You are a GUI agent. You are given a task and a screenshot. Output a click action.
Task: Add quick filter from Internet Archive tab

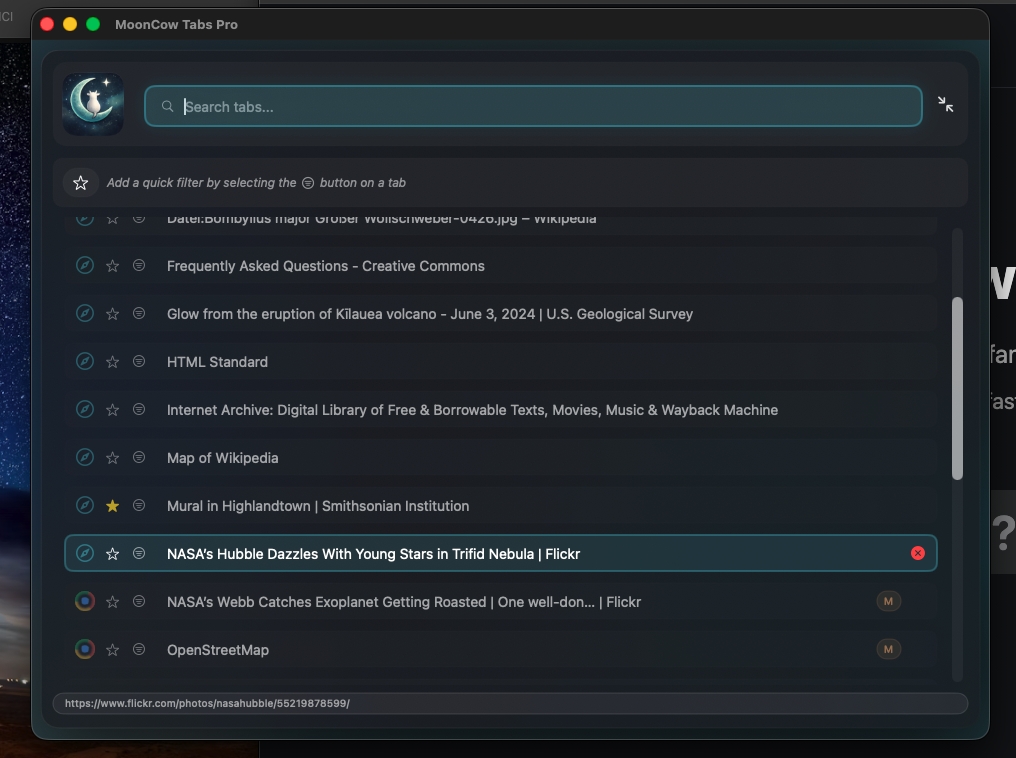(139, 409)
